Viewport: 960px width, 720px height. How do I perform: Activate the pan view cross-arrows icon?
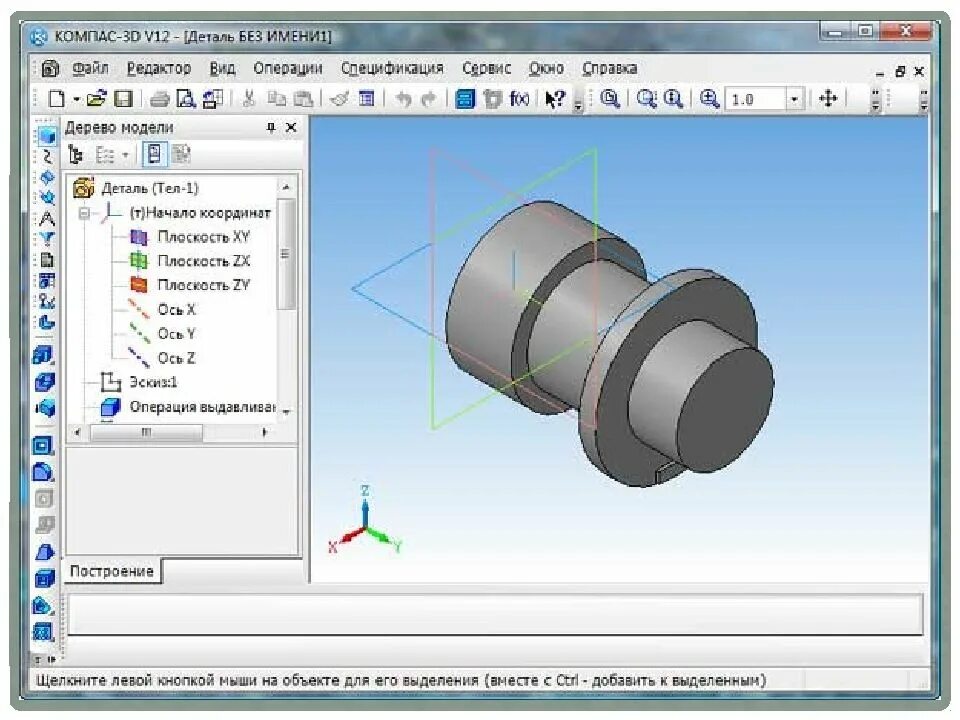tap(828, 99)
